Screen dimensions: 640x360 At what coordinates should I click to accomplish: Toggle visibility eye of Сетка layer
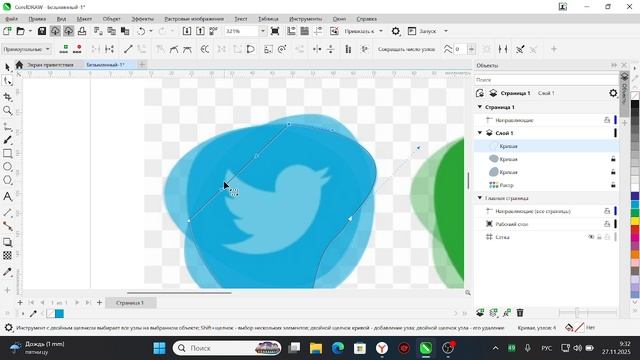pyautogui.click(x=591, y=237)
